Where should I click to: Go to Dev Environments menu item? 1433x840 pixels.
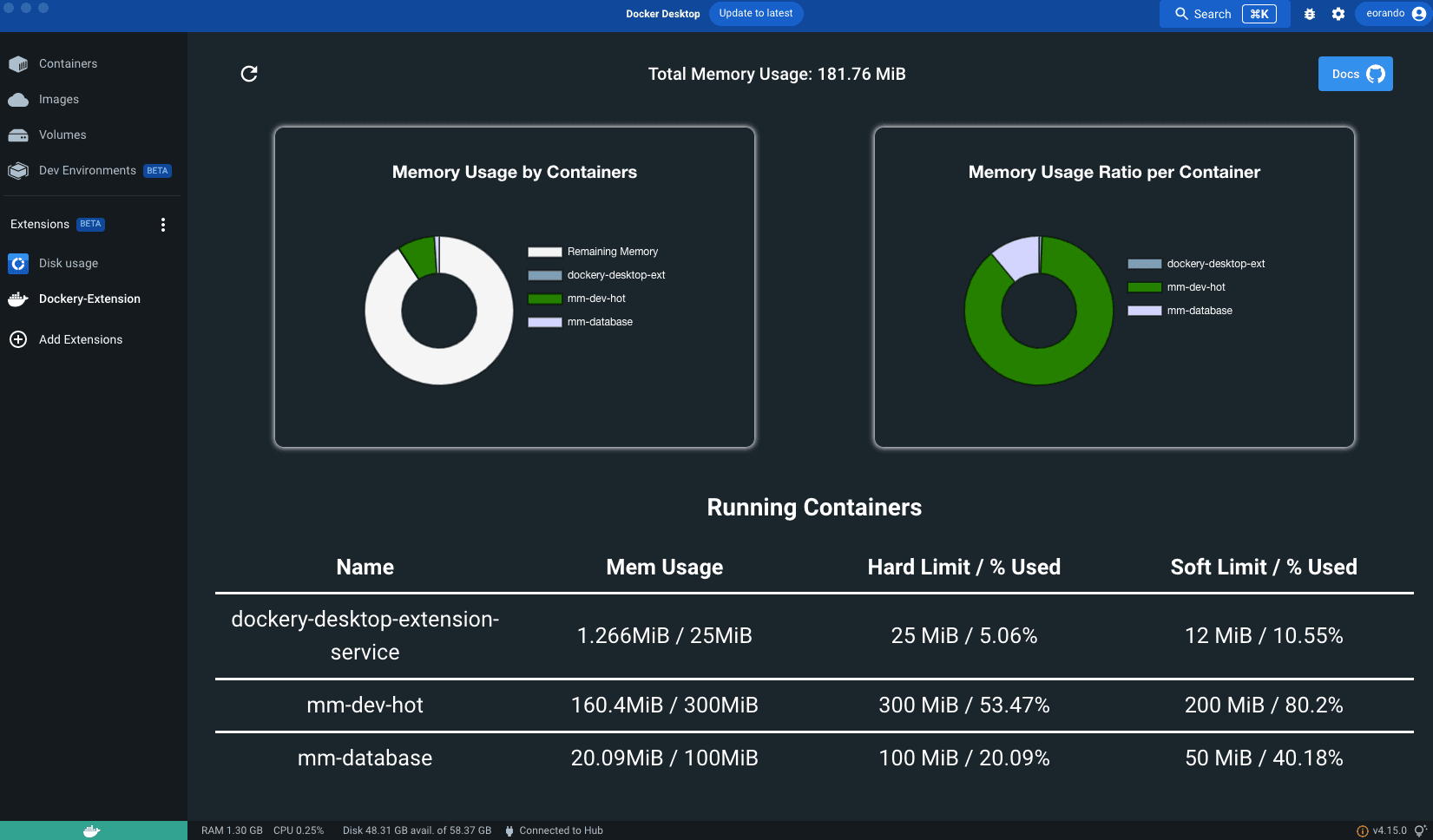tap(94, 171)
